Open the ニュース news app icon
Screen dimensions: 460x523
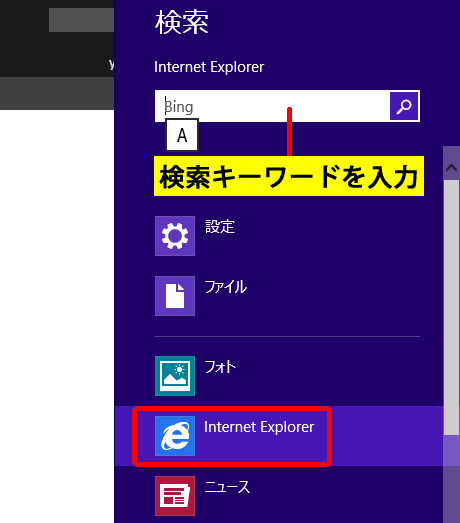(x=175, y=496)
